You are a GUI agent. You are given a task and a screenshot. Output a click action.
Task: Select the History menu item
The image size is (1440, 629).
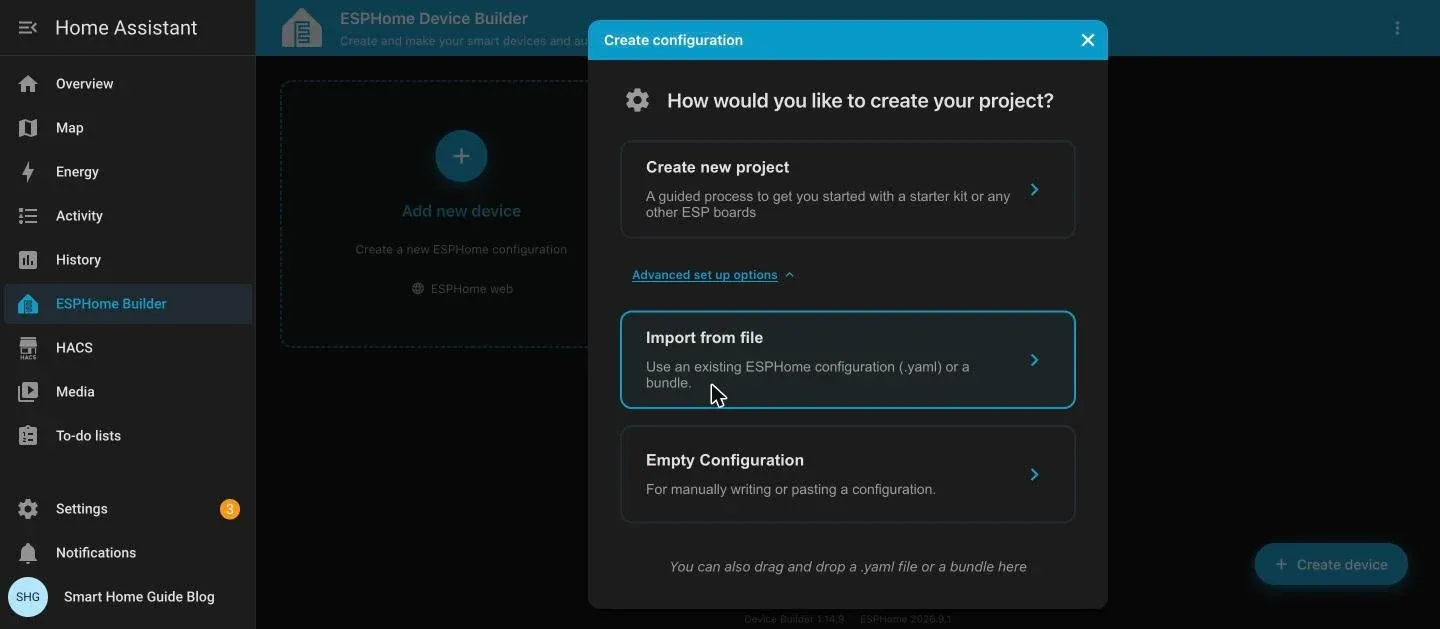pos(128,260)
